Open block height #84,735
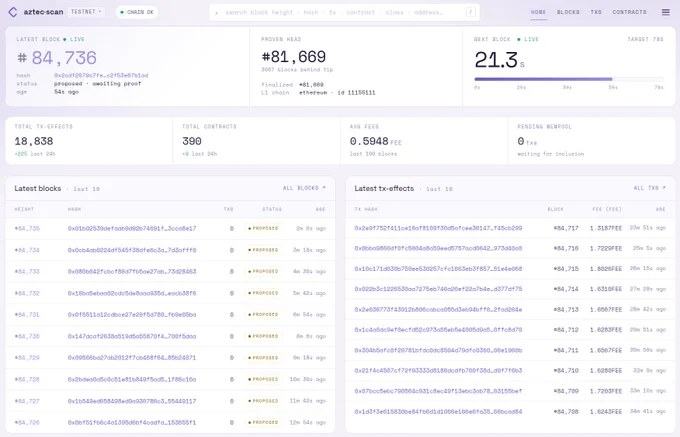The width and height of the screenshot is (680, 437). (27, 228)
